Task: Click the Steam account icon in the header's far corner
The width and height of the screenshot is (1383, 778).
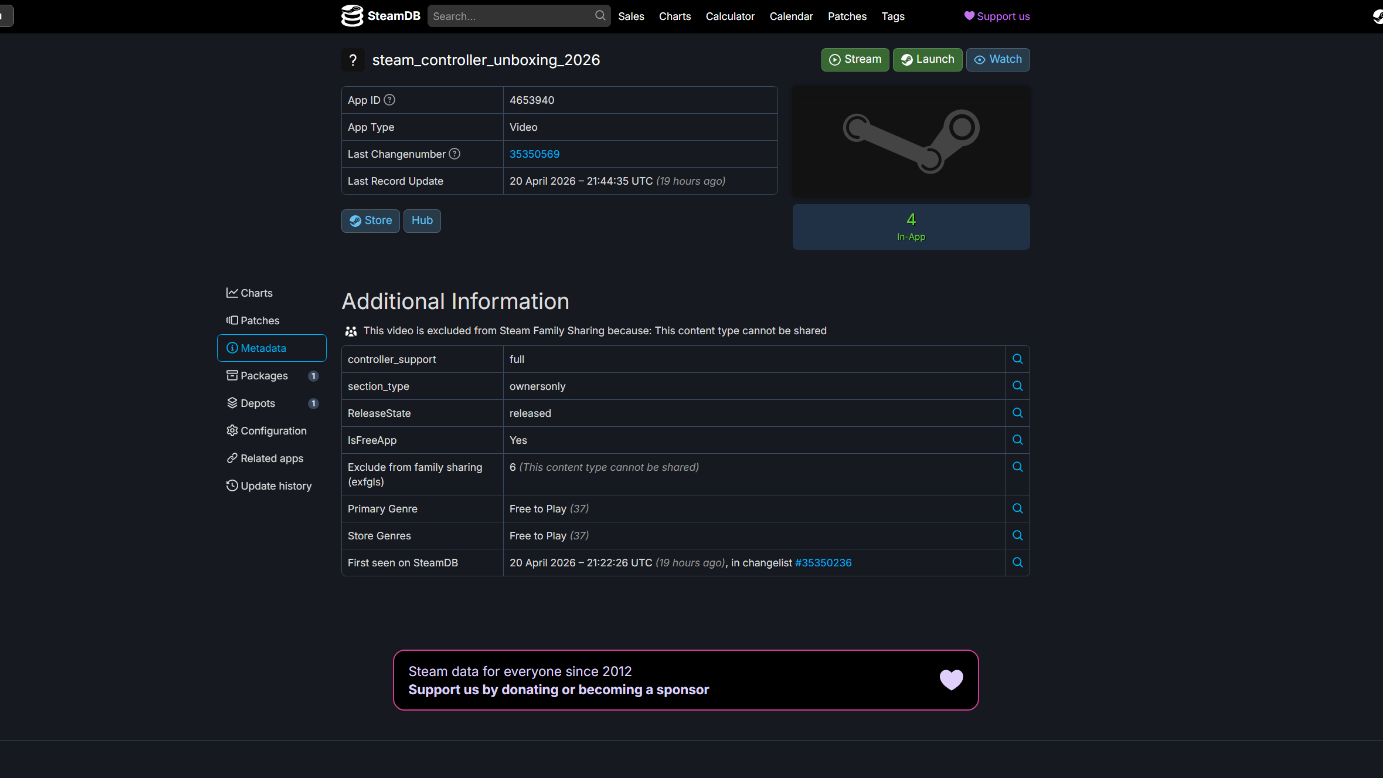Action: 1376,16
